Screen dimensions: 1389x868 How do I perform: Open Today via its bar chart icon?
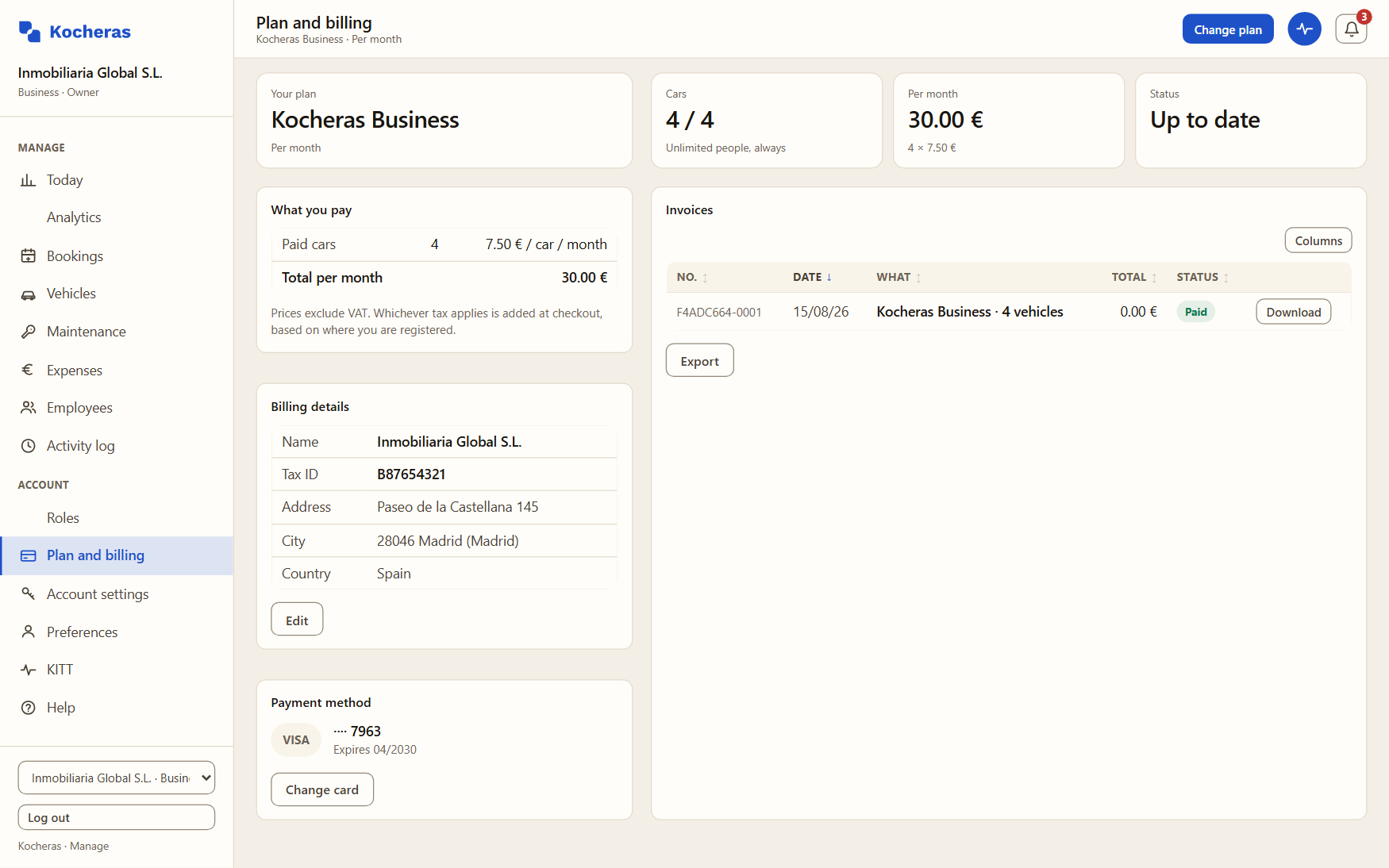pos(28,180)
